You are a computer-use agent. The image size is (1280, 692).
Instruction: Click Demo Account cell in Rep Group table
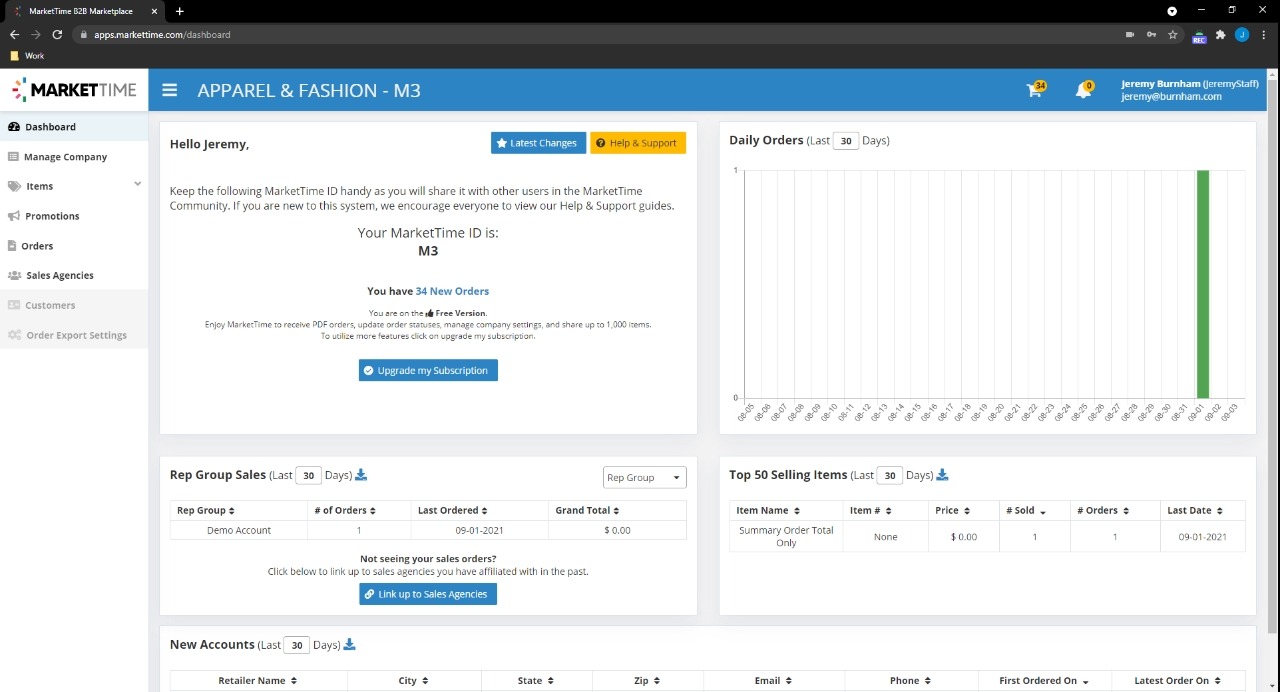239,530
